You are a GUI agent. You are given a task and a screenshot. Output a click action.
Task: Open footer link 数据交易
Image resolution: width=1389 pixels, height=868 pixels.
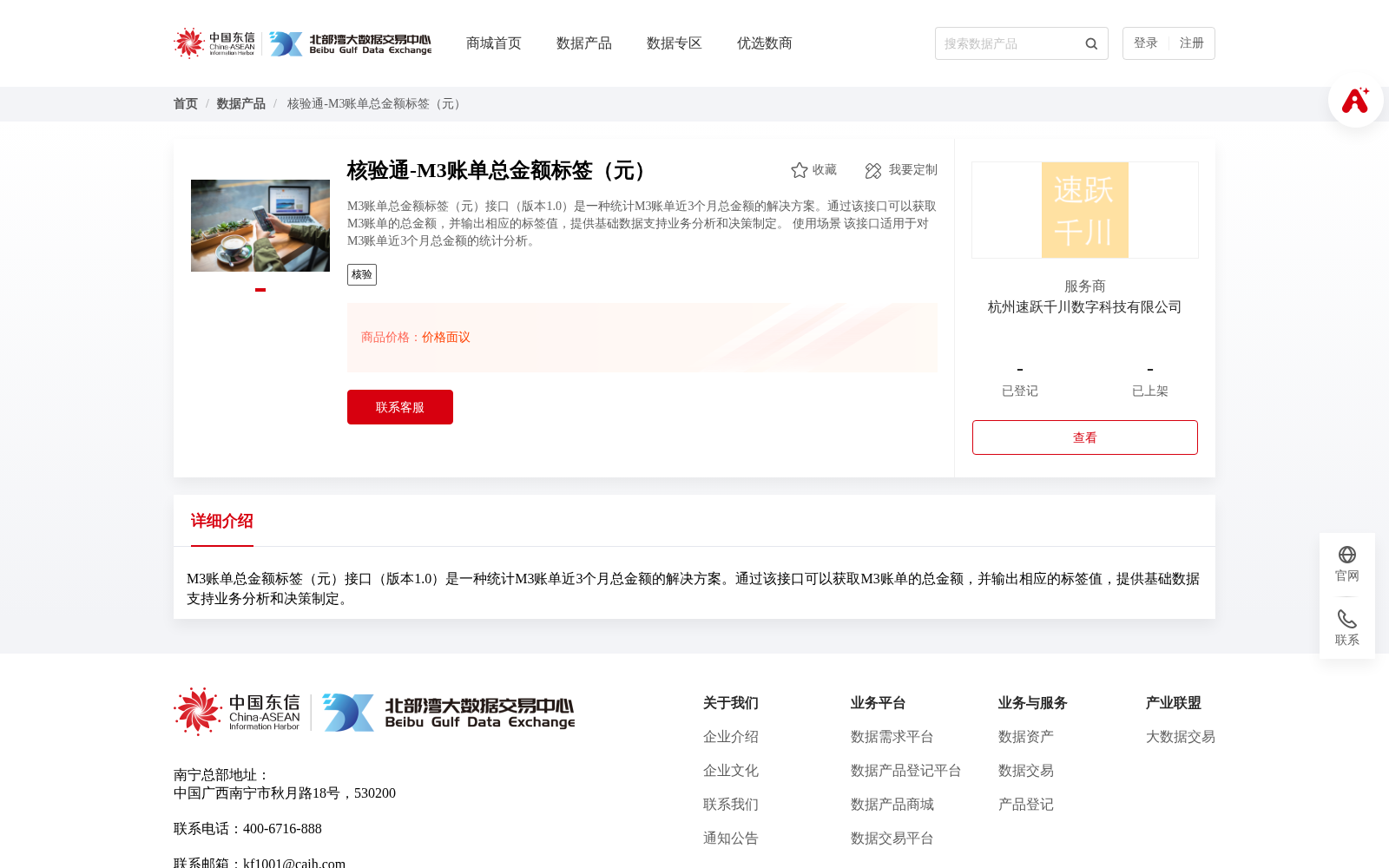[x=1026, y=771]
